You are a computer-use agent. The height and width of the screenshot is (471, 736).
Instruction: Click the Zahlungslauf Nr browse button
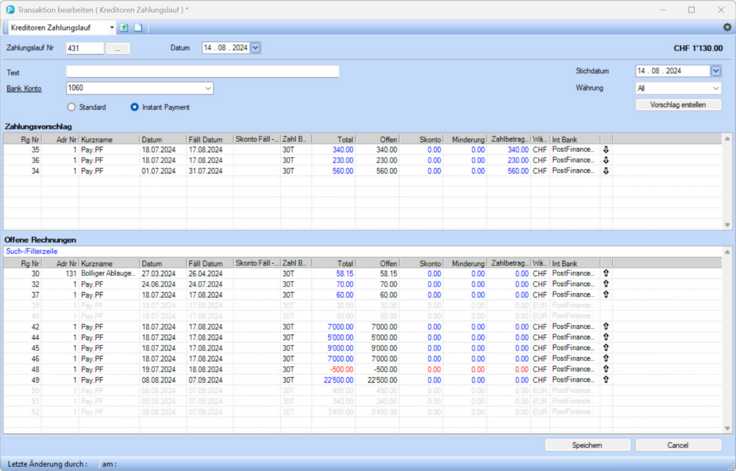[x=119, y=48]
